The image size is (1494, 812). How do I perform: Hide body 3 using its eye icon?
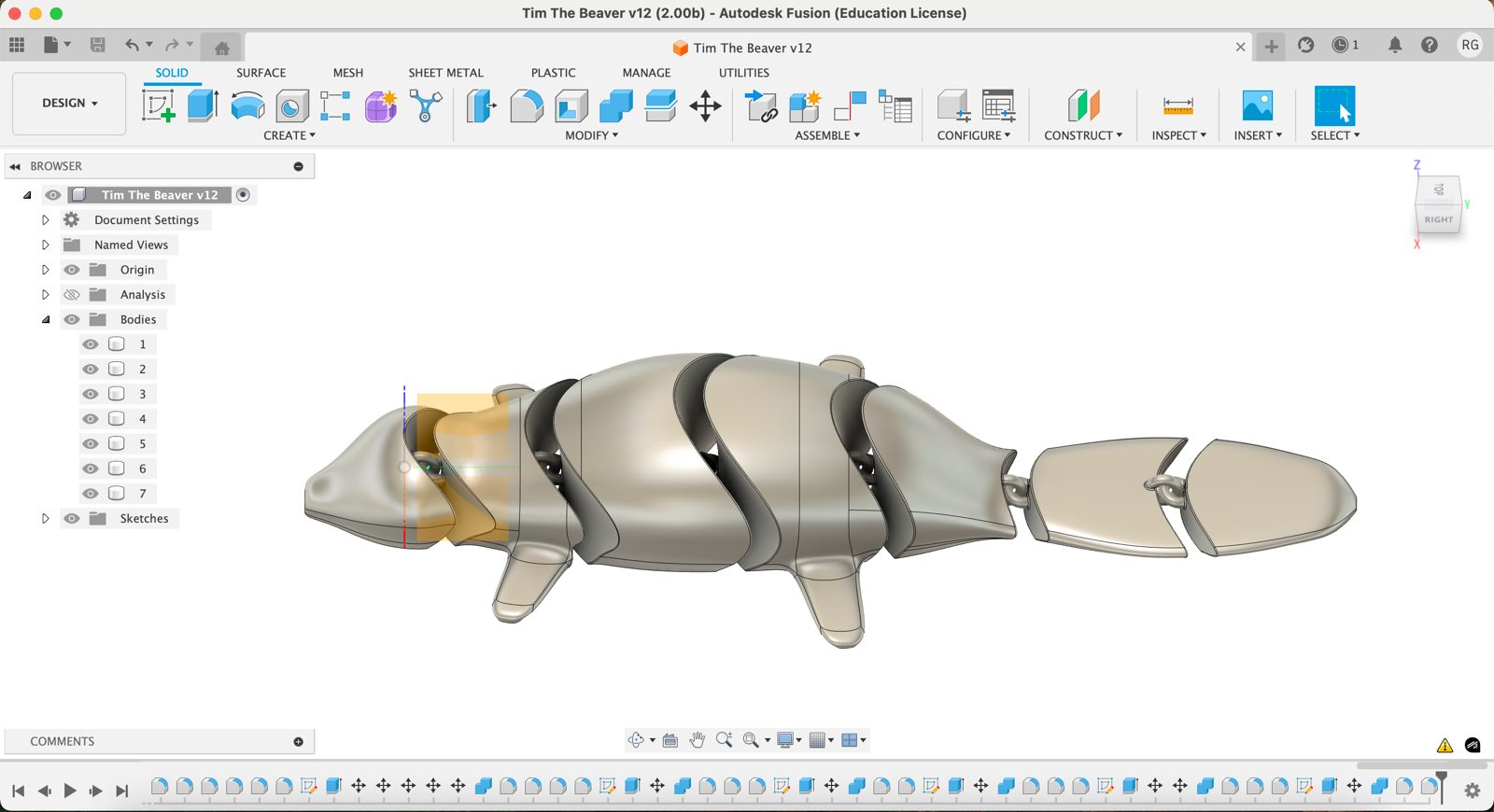coord(91,394)
